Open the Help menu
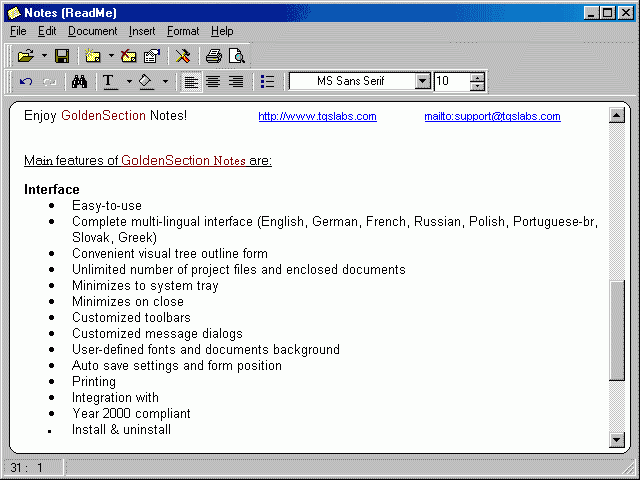The width and height of the screenshot is (640, 480). (222, 31)
